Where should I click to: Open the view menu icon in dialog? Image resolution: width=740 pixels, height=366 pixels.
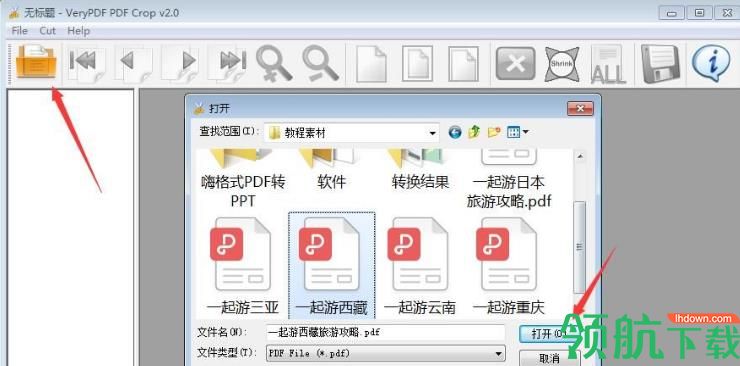pyautogui.click(x=517, y=133)
